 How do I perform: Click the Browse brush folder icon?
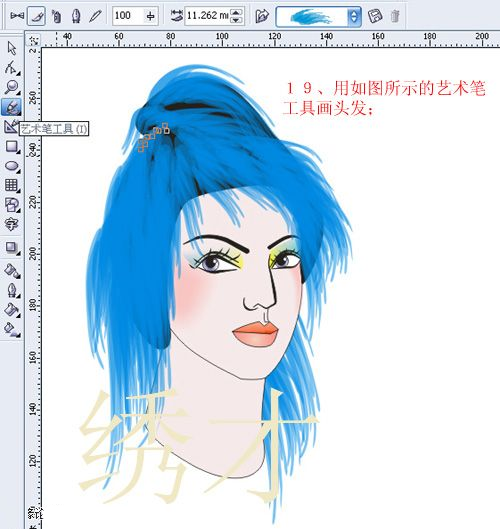coord(262,16)
